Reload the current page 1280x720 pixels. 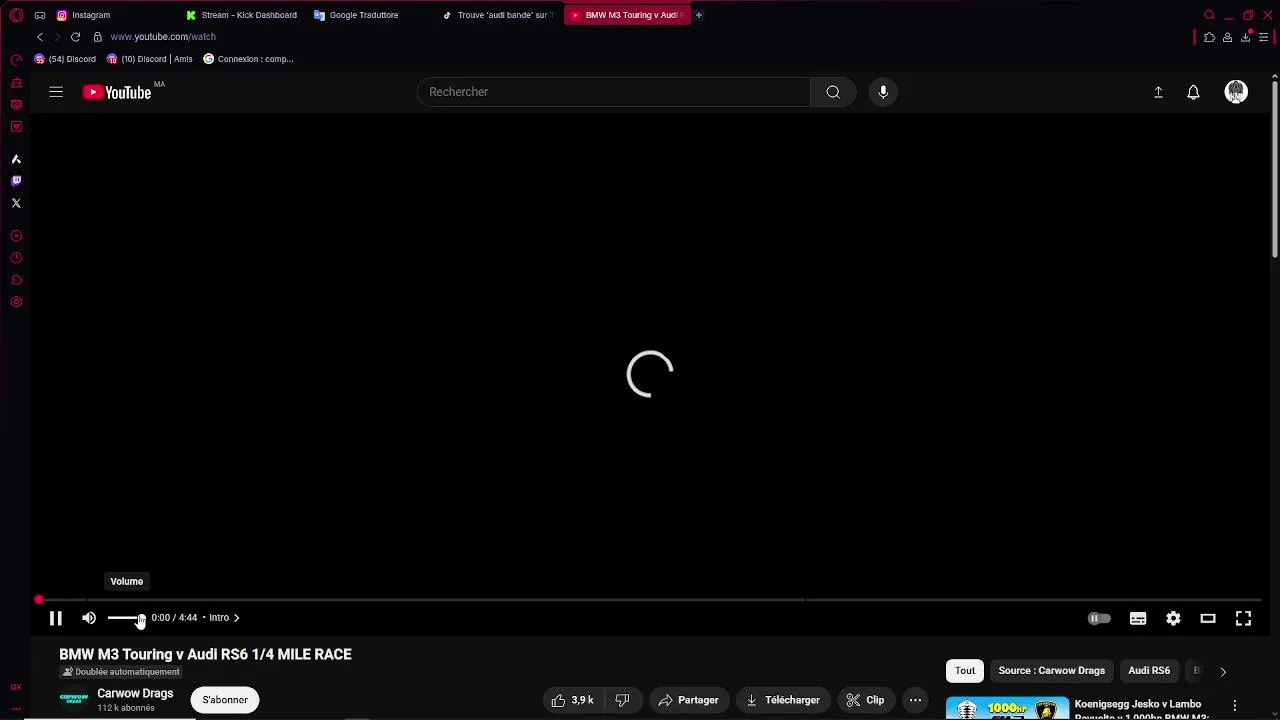75,37
